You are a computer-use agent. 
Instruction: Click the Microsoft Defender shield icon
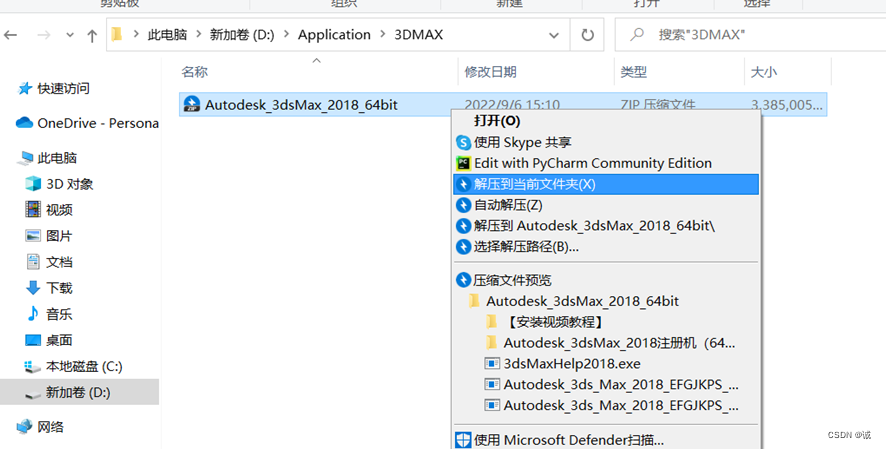(x=463, y=440)
